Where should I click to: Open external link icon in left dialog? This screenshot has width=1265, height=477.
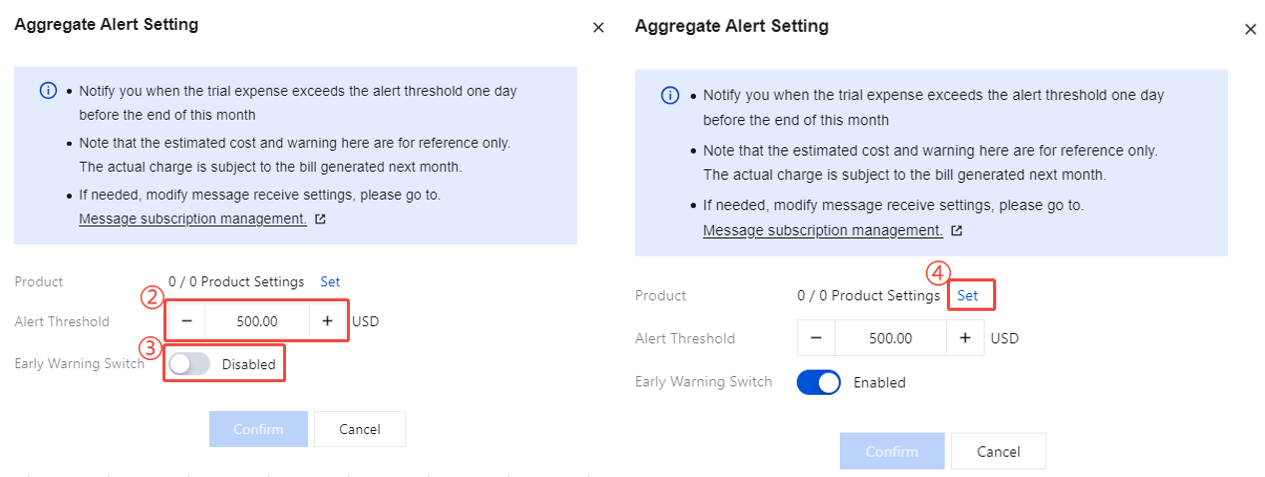click(320, 219)
